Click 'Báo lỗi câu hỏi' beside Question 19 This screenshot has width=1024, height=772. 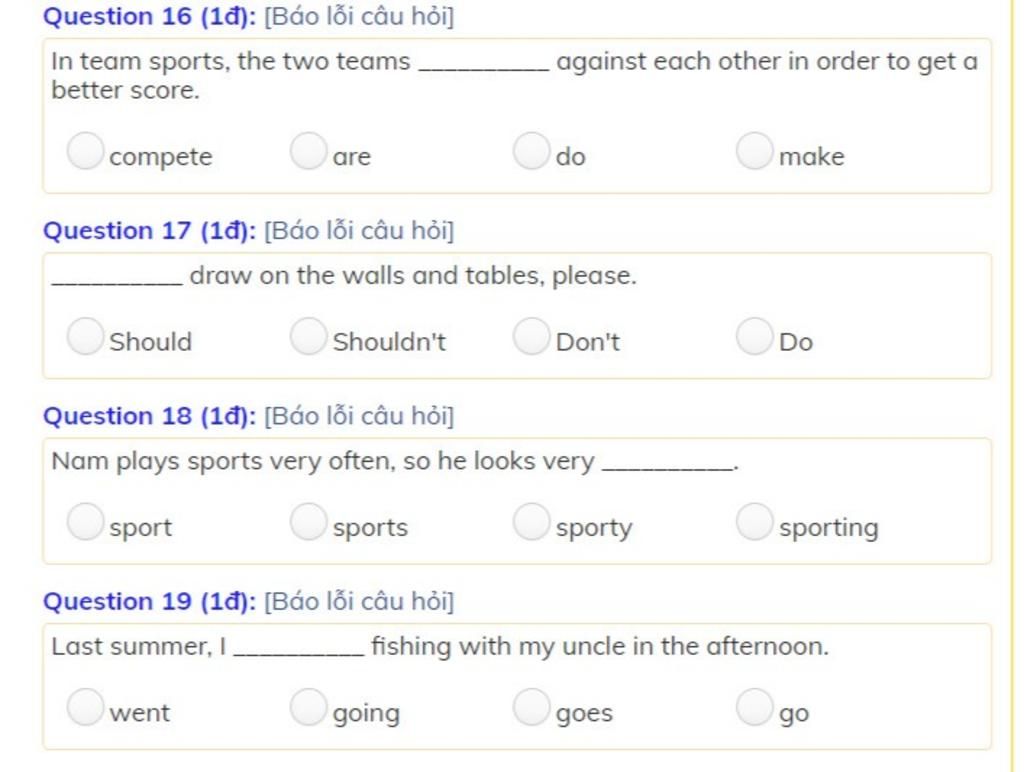tap(359, 602)
